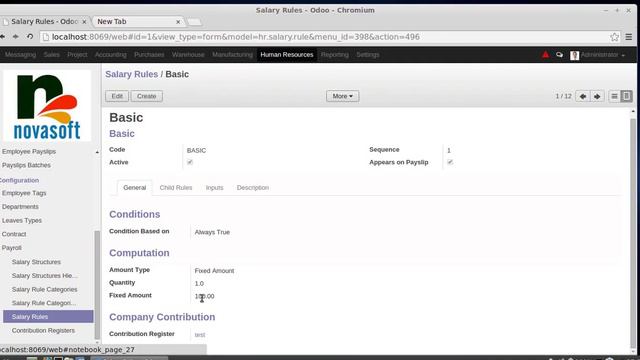Open the Messaging top menu

click(20, 55)
